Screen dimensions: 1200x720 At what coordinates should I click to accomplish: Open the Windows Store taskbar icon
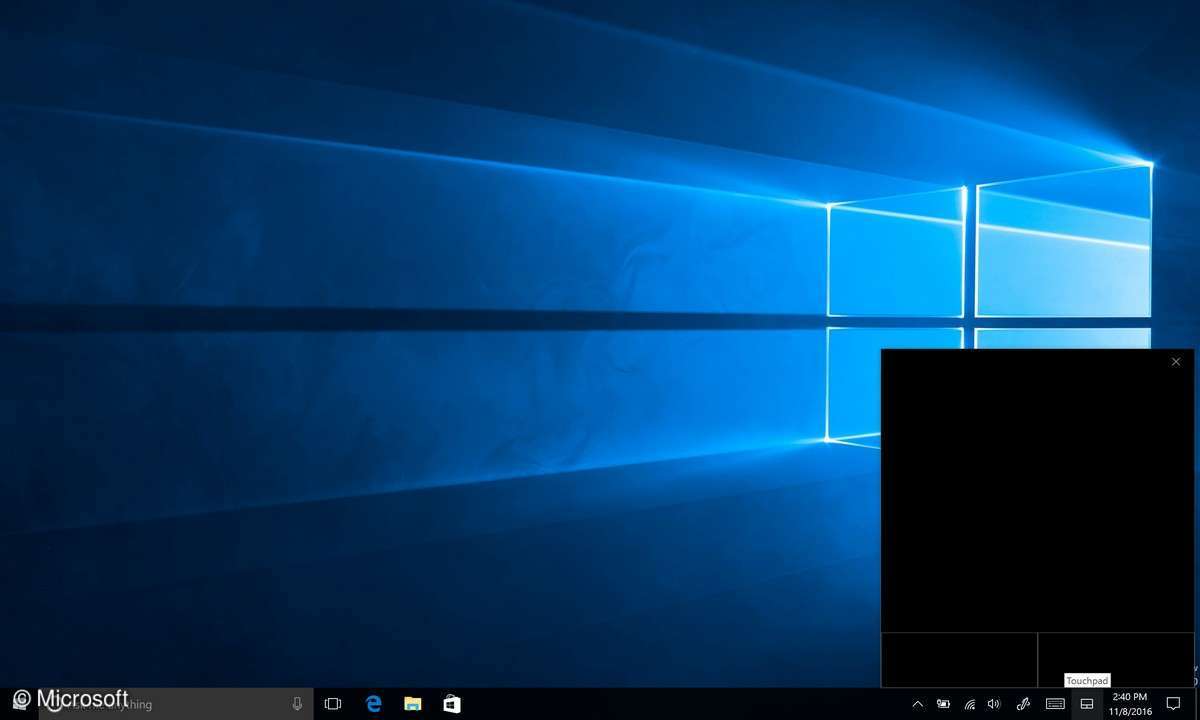pyautogui.click(x=452, y=704)
